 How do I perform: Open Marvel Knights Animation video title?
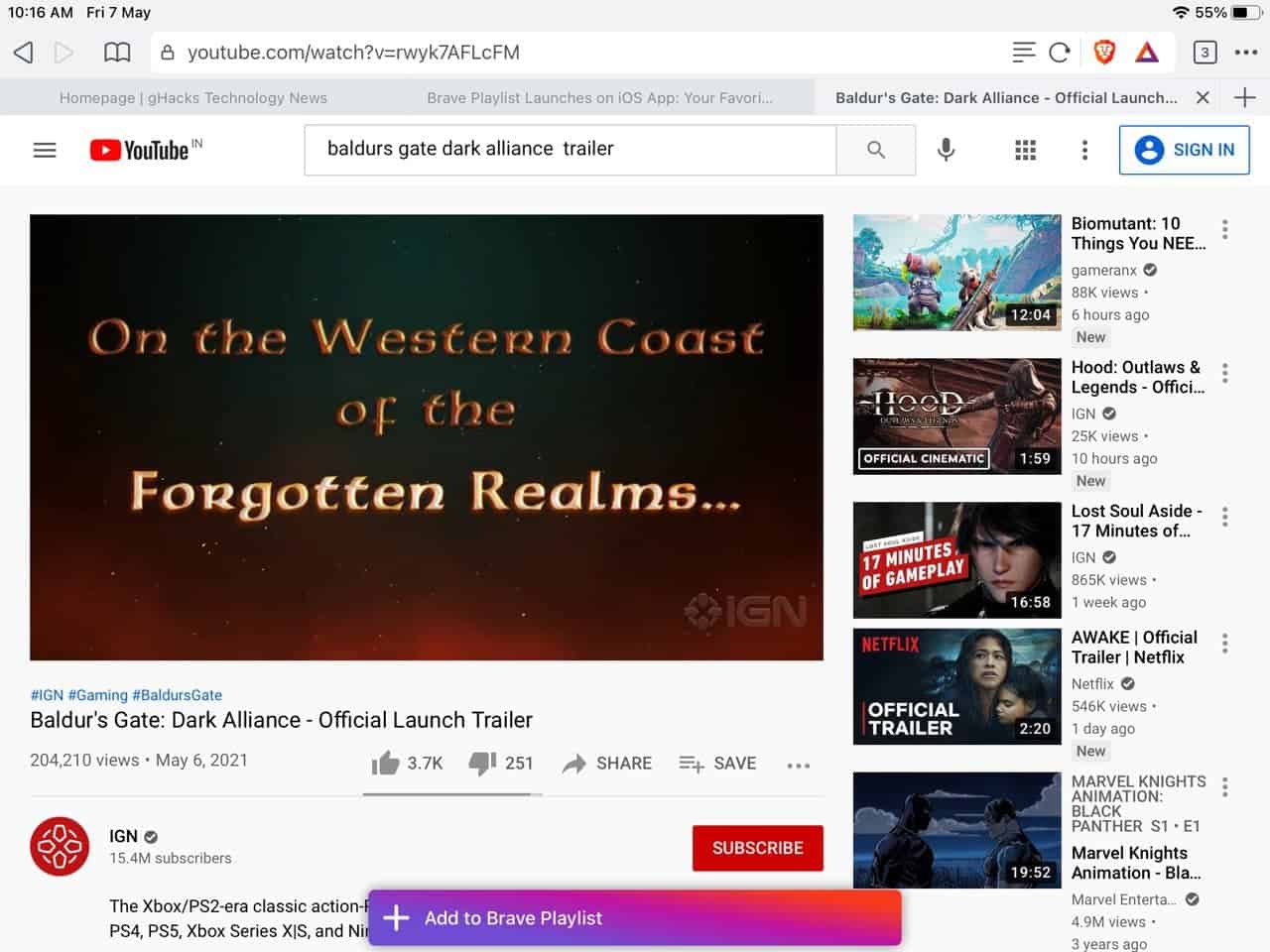1136,863
